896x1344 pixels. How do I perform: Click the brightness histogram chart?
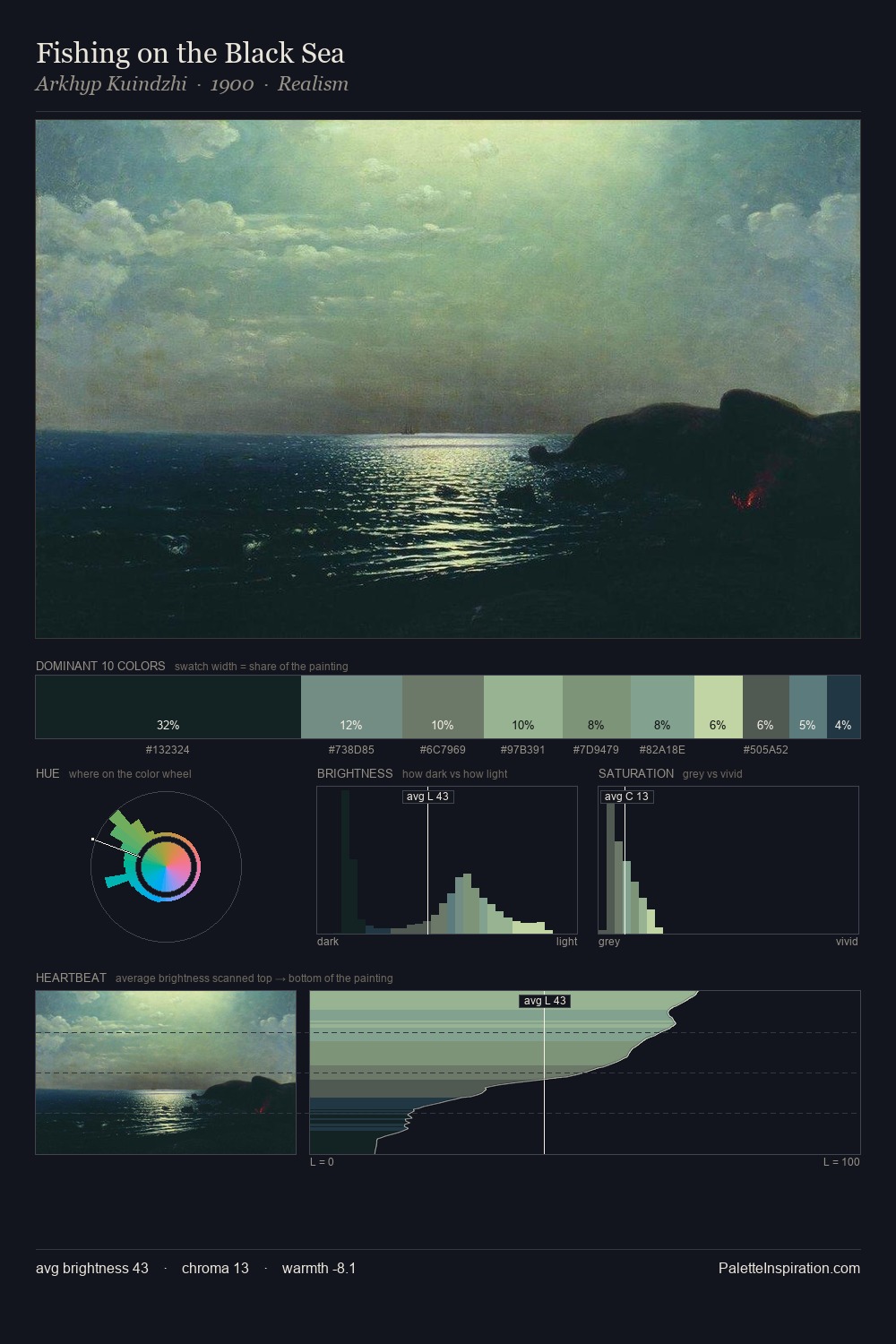click(x=447, y=860)
